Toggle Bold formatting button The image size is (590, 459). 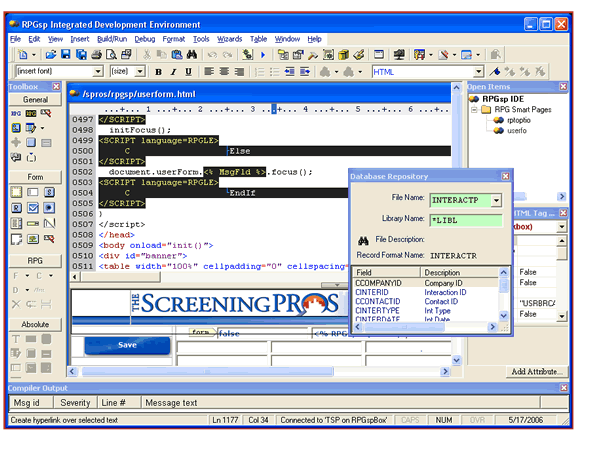coord(158,71)
